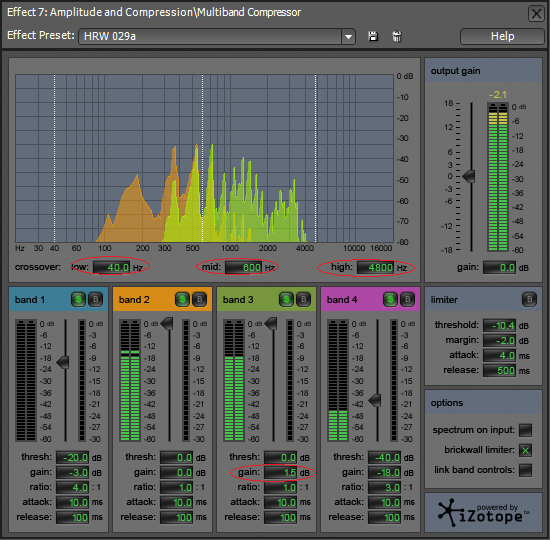Bypass band 1
This screenshot has height=540, width=550.
point(95,299)
